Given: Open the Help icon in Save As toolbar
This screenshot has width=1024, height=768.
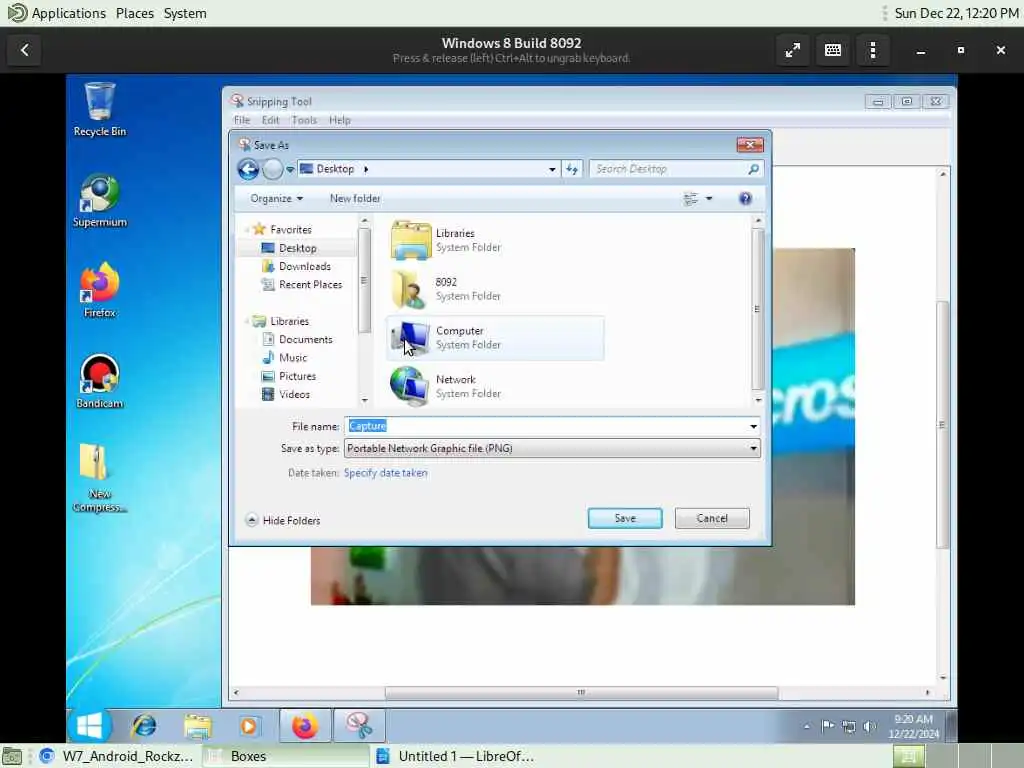Looking at the screenshot, I should point(745,199).
